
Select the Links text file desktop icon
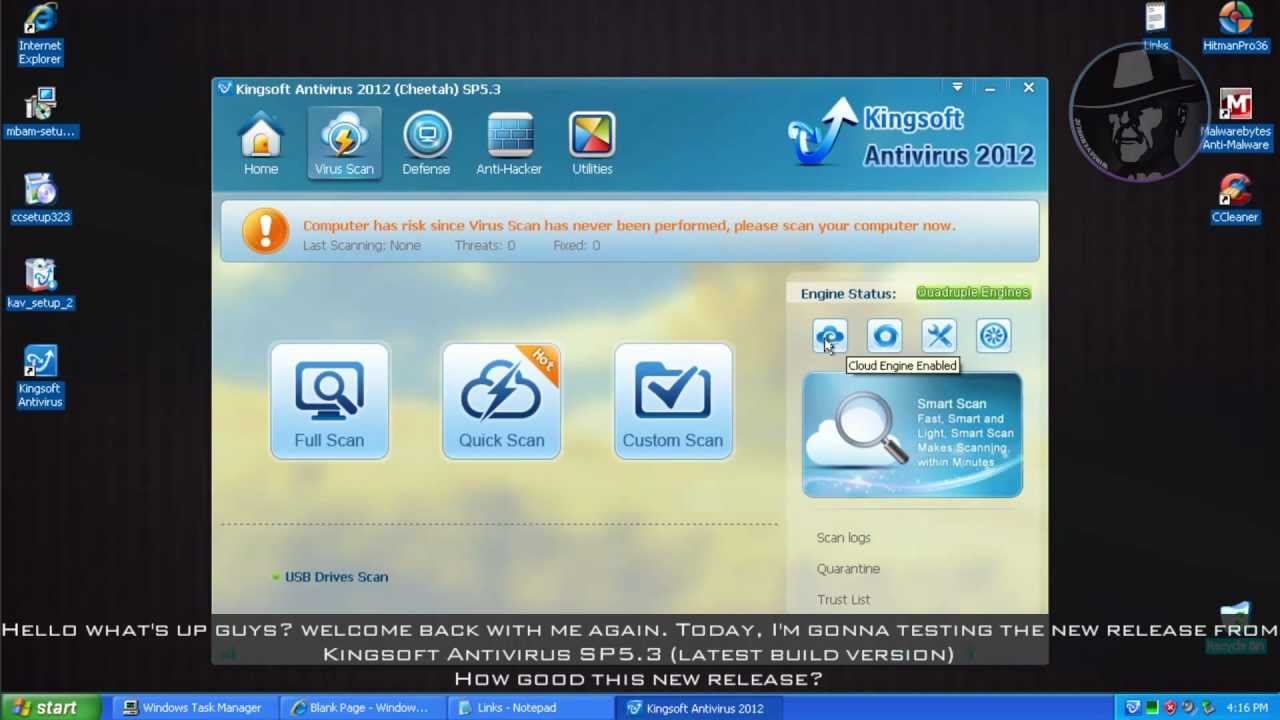point(1156,27)
